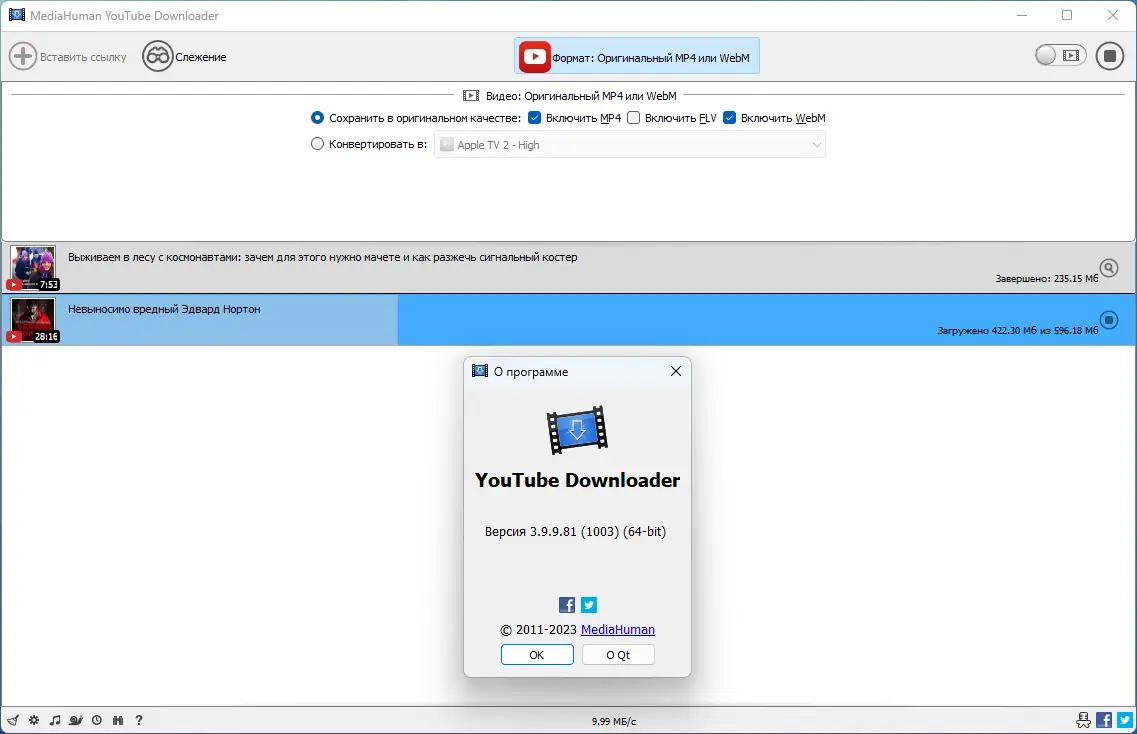This screenshot has width=1137, height=734.
Task: Enable the Включить FLV checkbox
Action: [633, 117]
